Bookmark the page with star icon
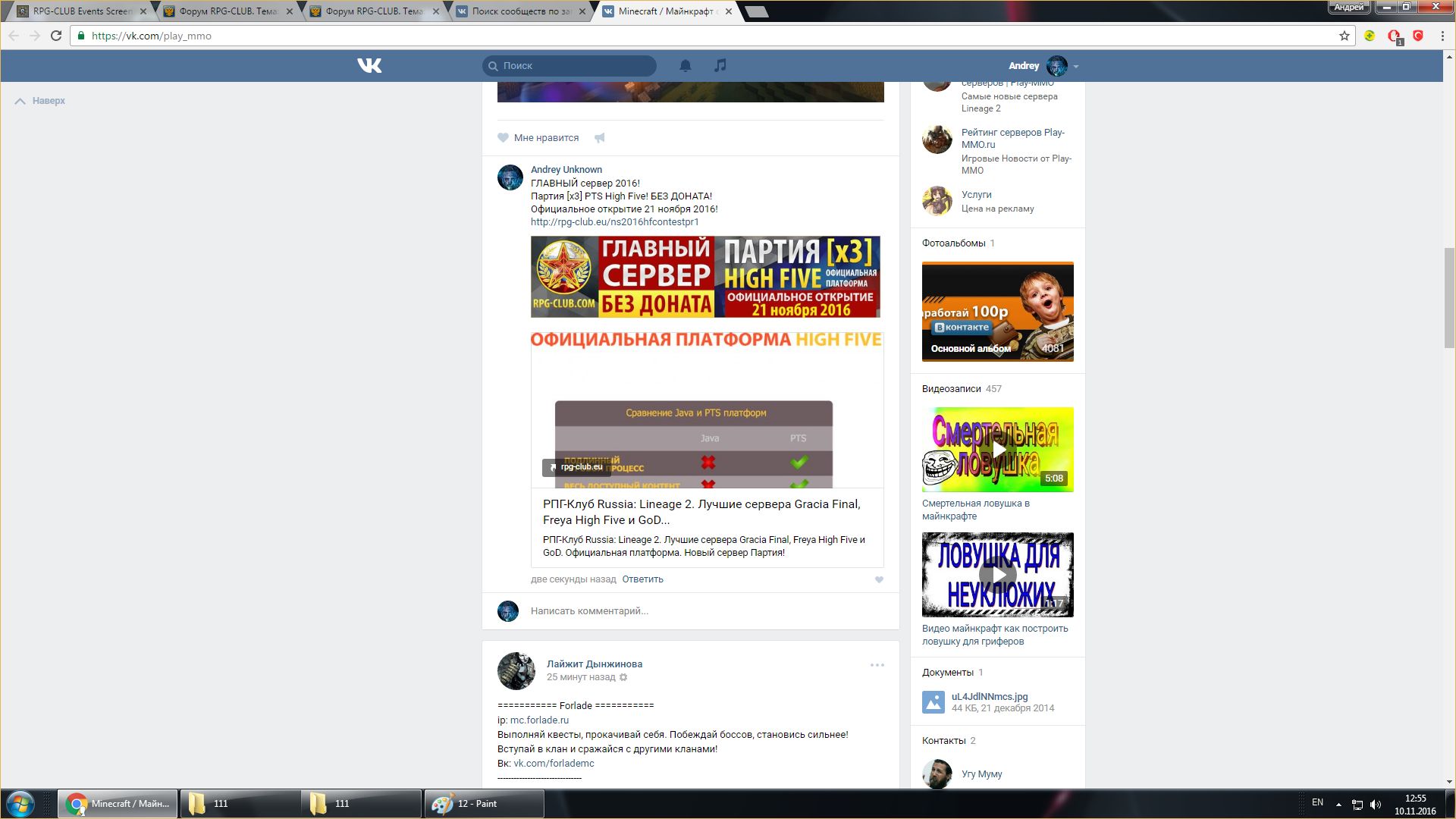The width and height of the screenshot is (1456, 819). pos(1345,36)
